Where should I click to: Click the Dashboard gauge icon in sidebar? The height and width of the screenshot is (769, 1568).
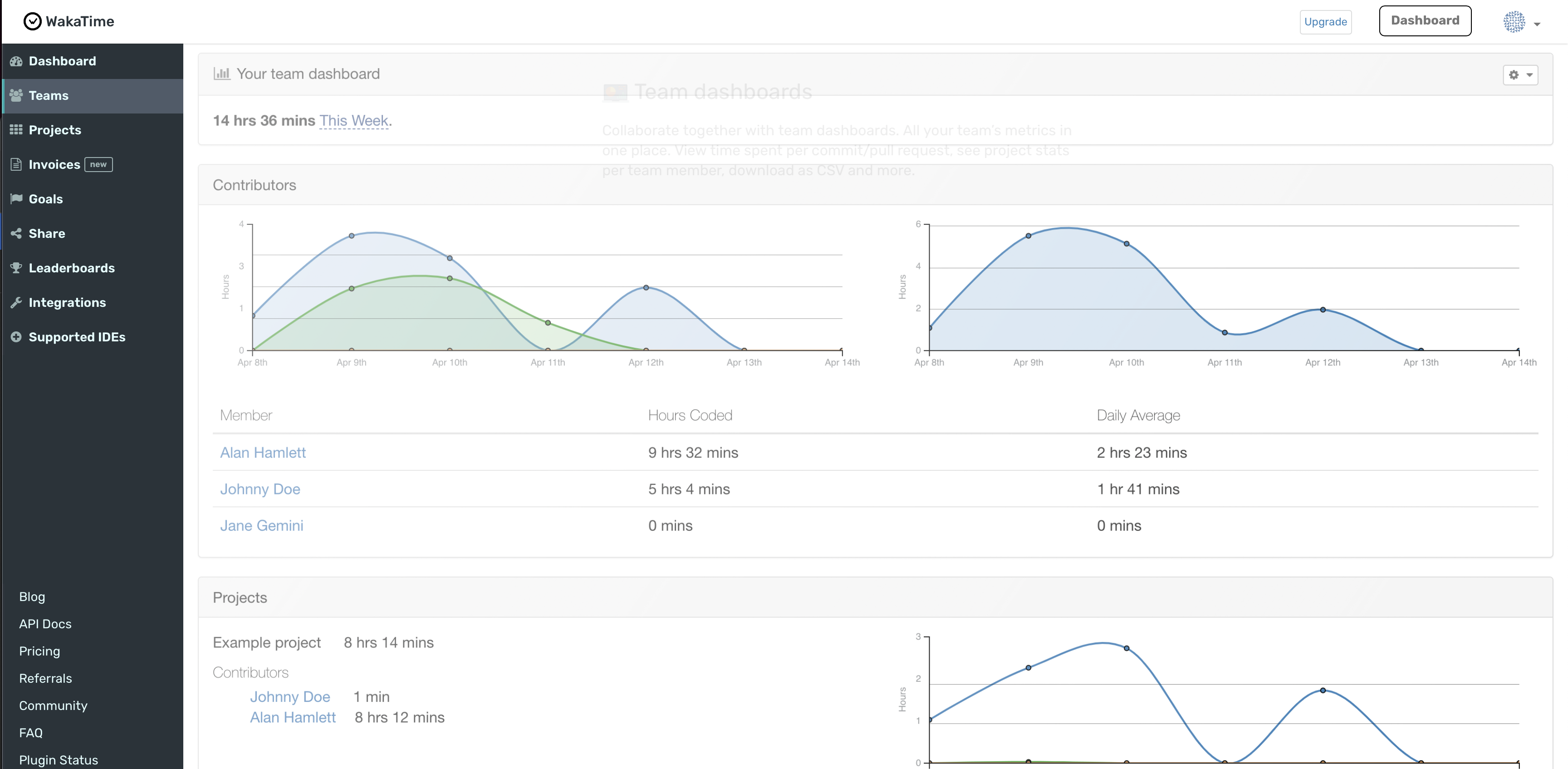(x=16, y=61)
